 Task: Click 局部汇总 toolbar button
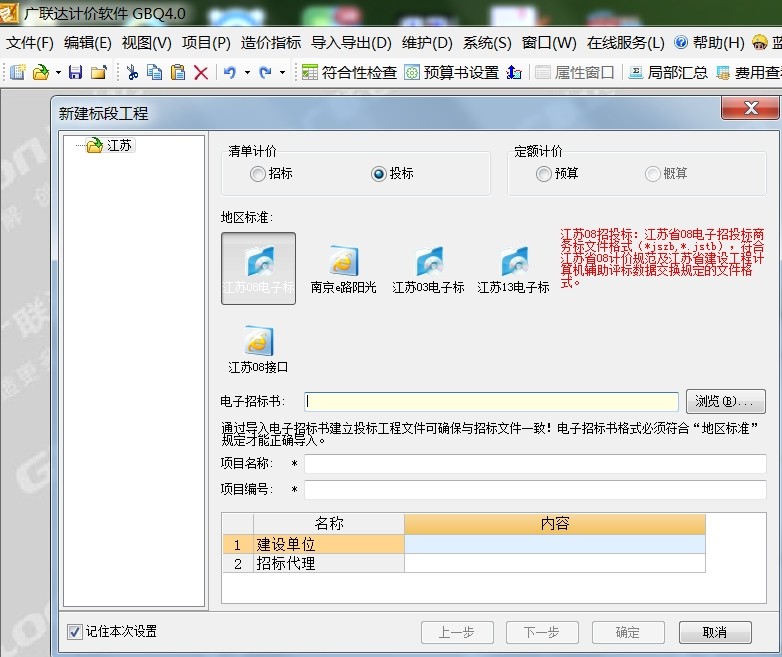[x=668, y=72]
